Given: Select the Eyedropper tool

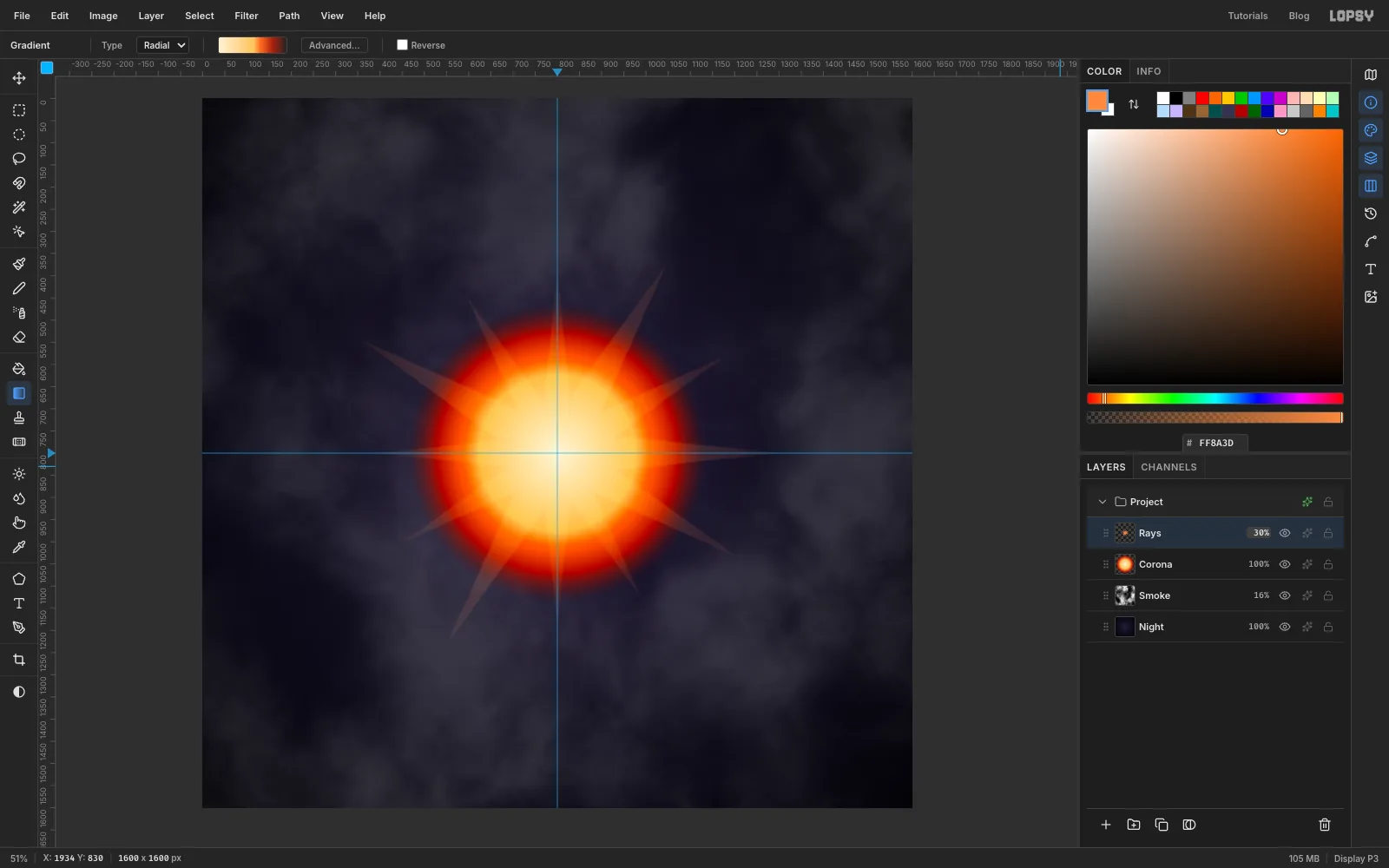Looking at the screenshot, I should point(19,547).
